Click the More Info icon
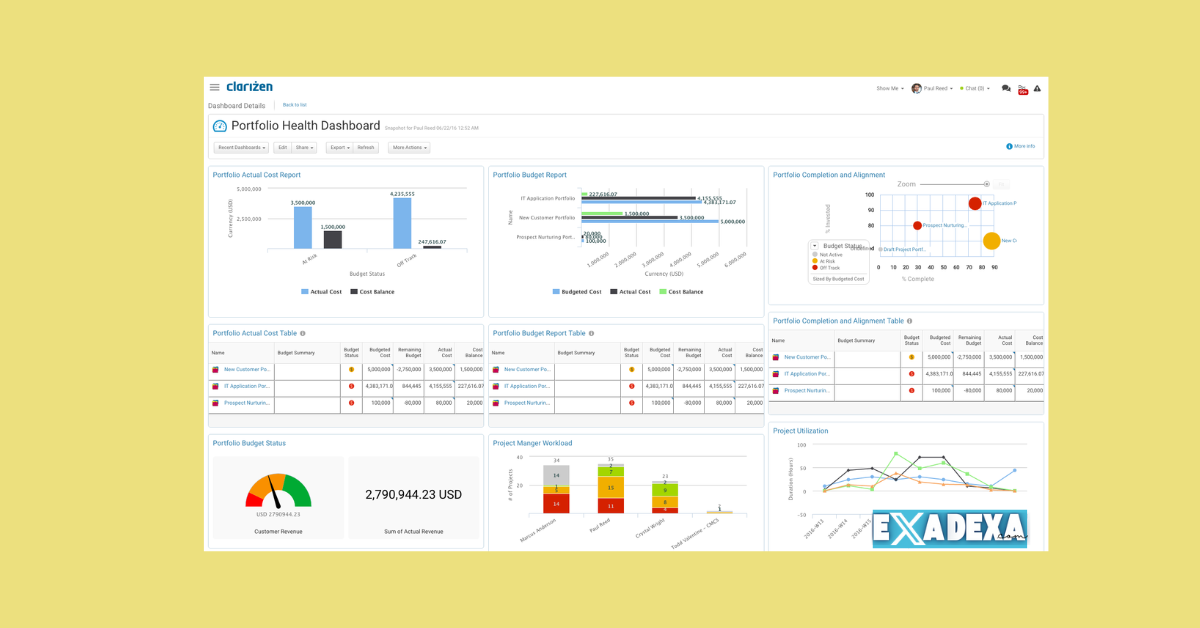 click(x=1010, y=146)
